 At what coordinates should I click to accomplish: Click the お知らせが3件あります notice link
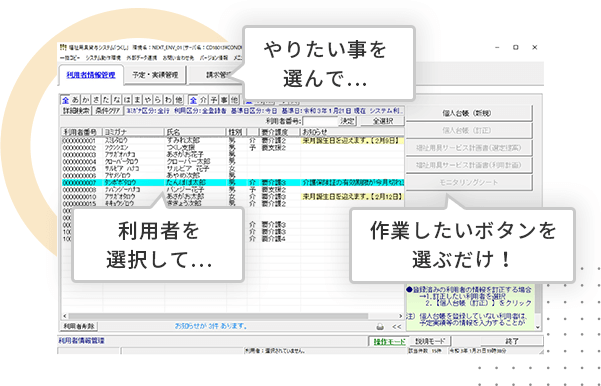[211, 326]
